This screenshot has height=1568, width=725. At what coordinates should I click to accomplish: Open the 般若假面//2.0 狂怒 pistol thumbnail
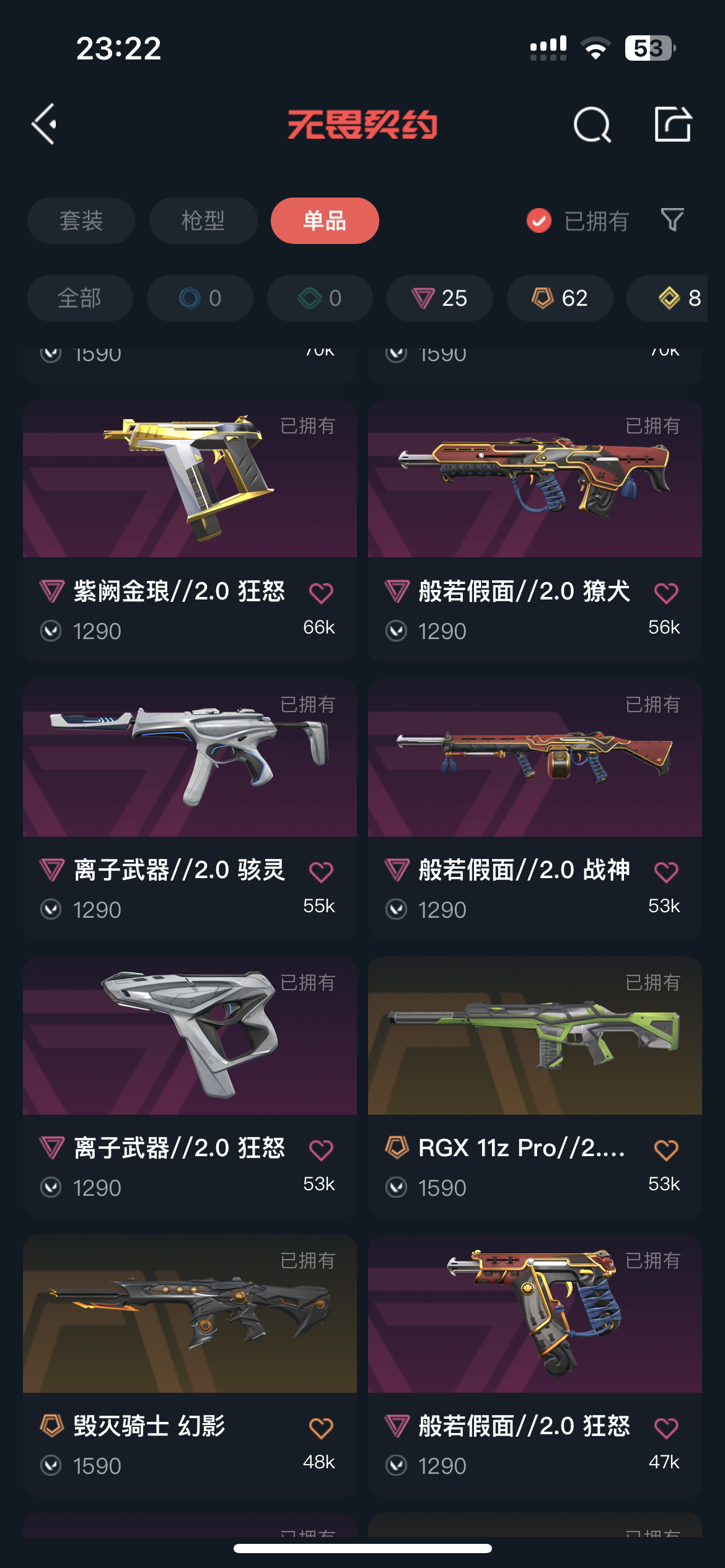(535, 1314)
